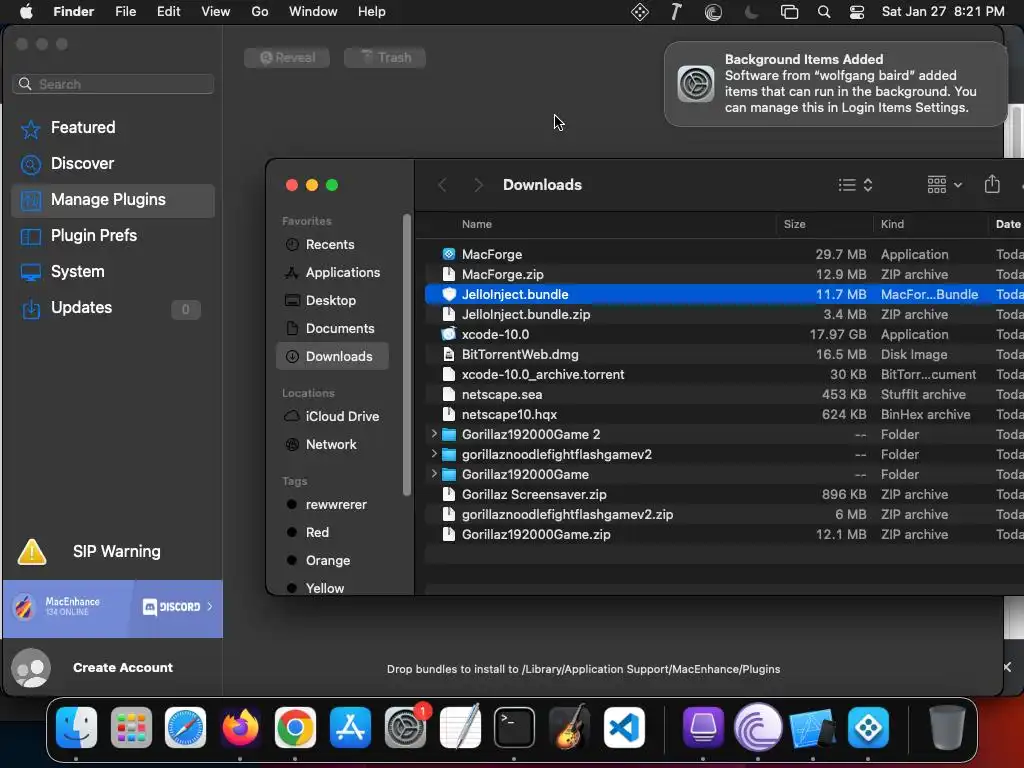
Task: Click the Background Items Added notification
Action: (x=835, y=84)
